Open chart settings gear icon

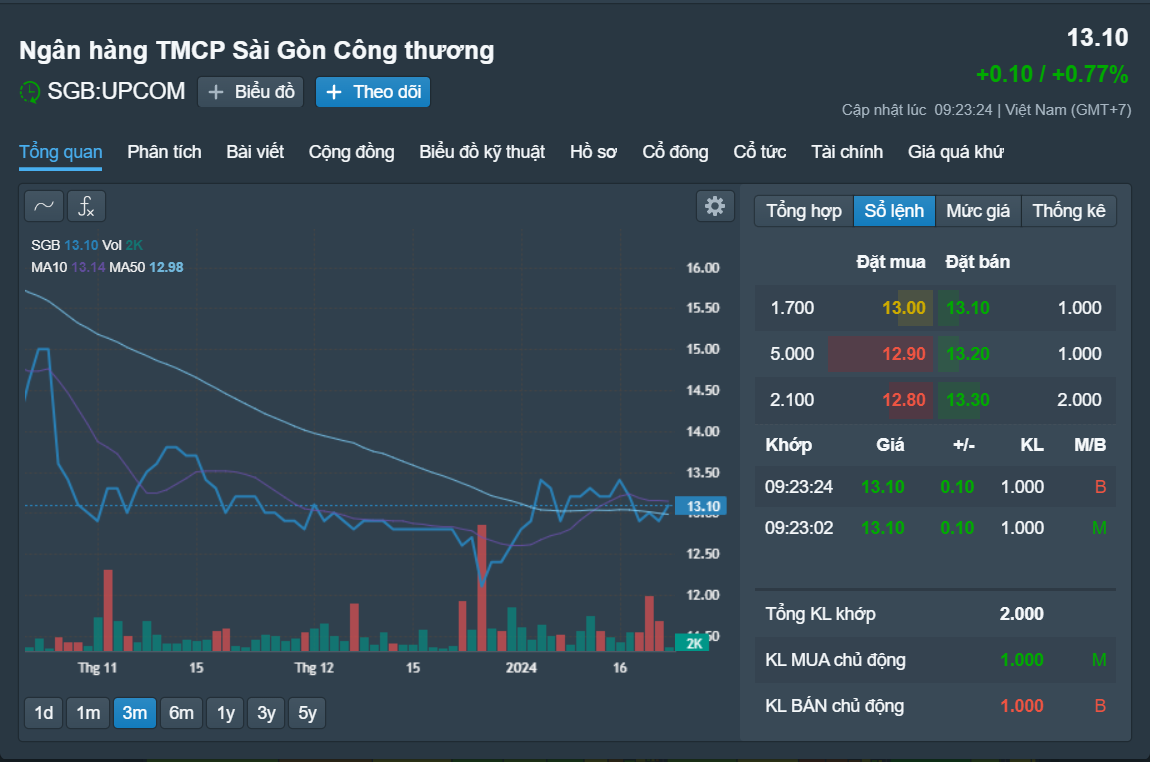click(x=715, y=206)
